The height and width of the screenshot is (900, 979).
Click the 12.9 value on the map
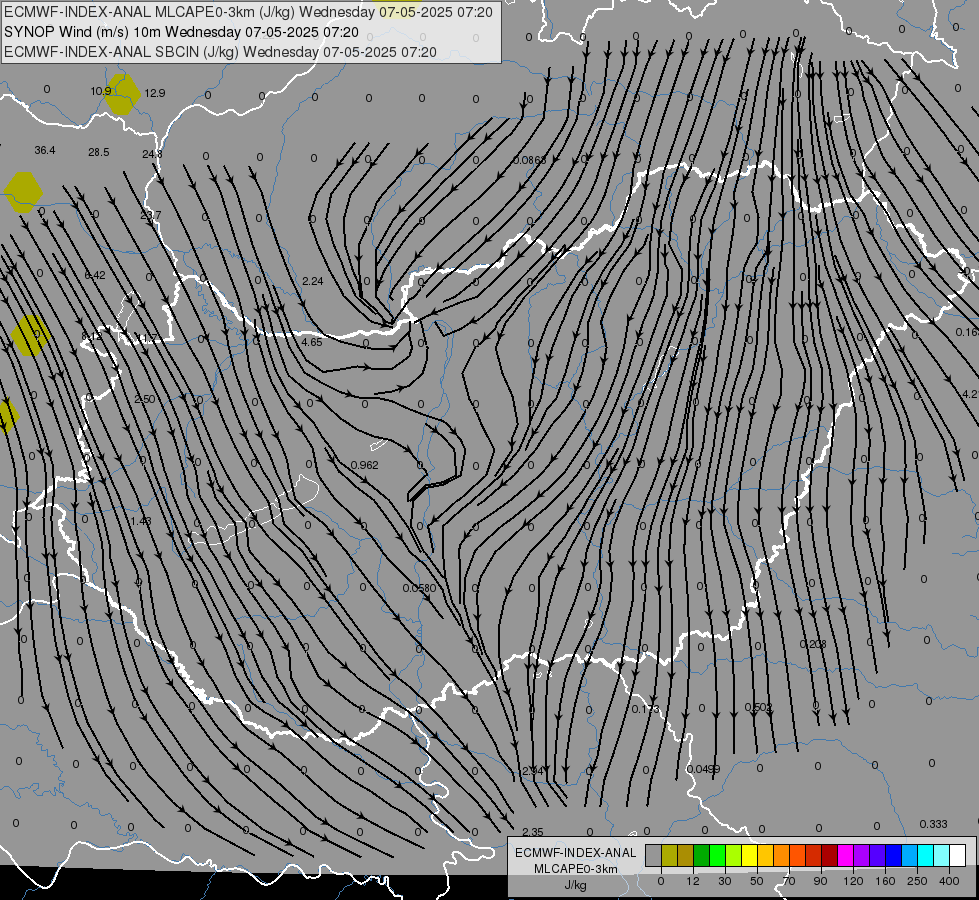155,93
